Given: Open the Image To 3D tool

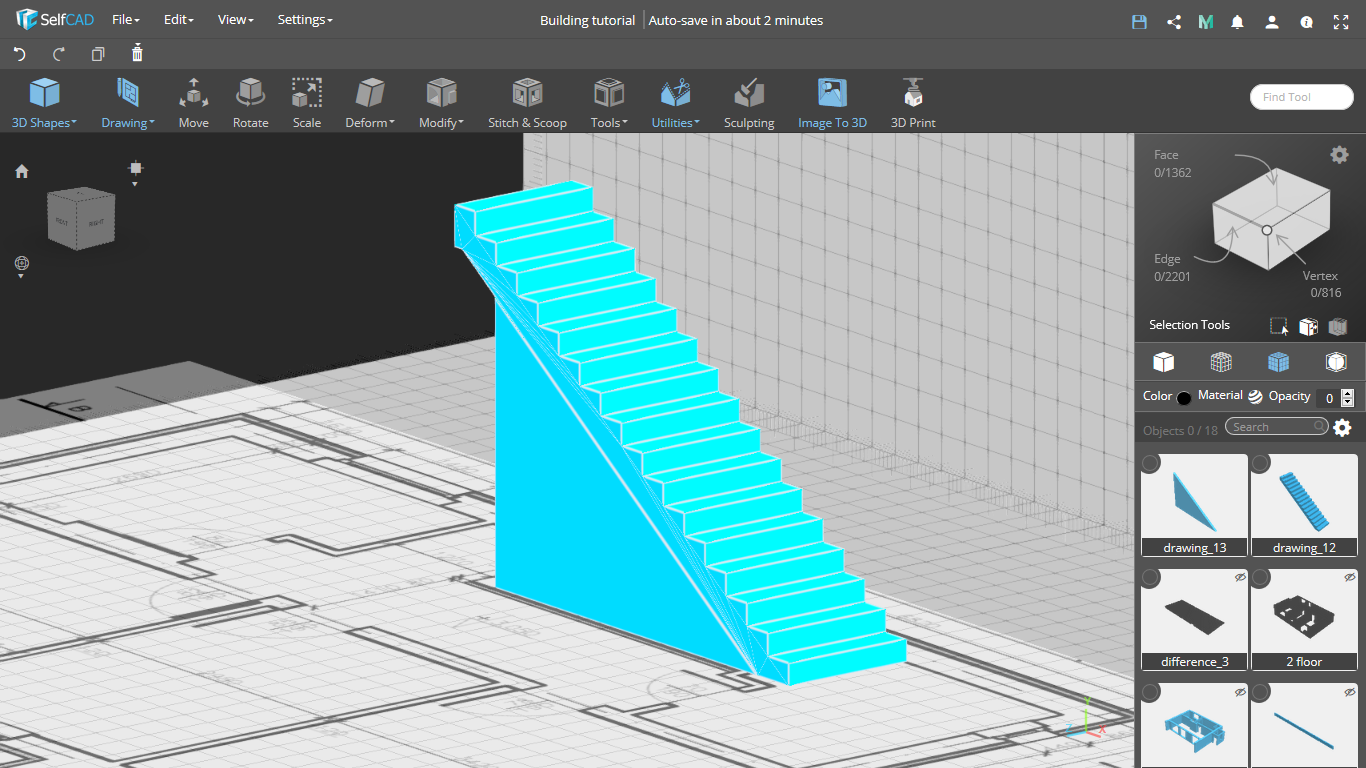Looking at the screenshot, I should [832, 103].
